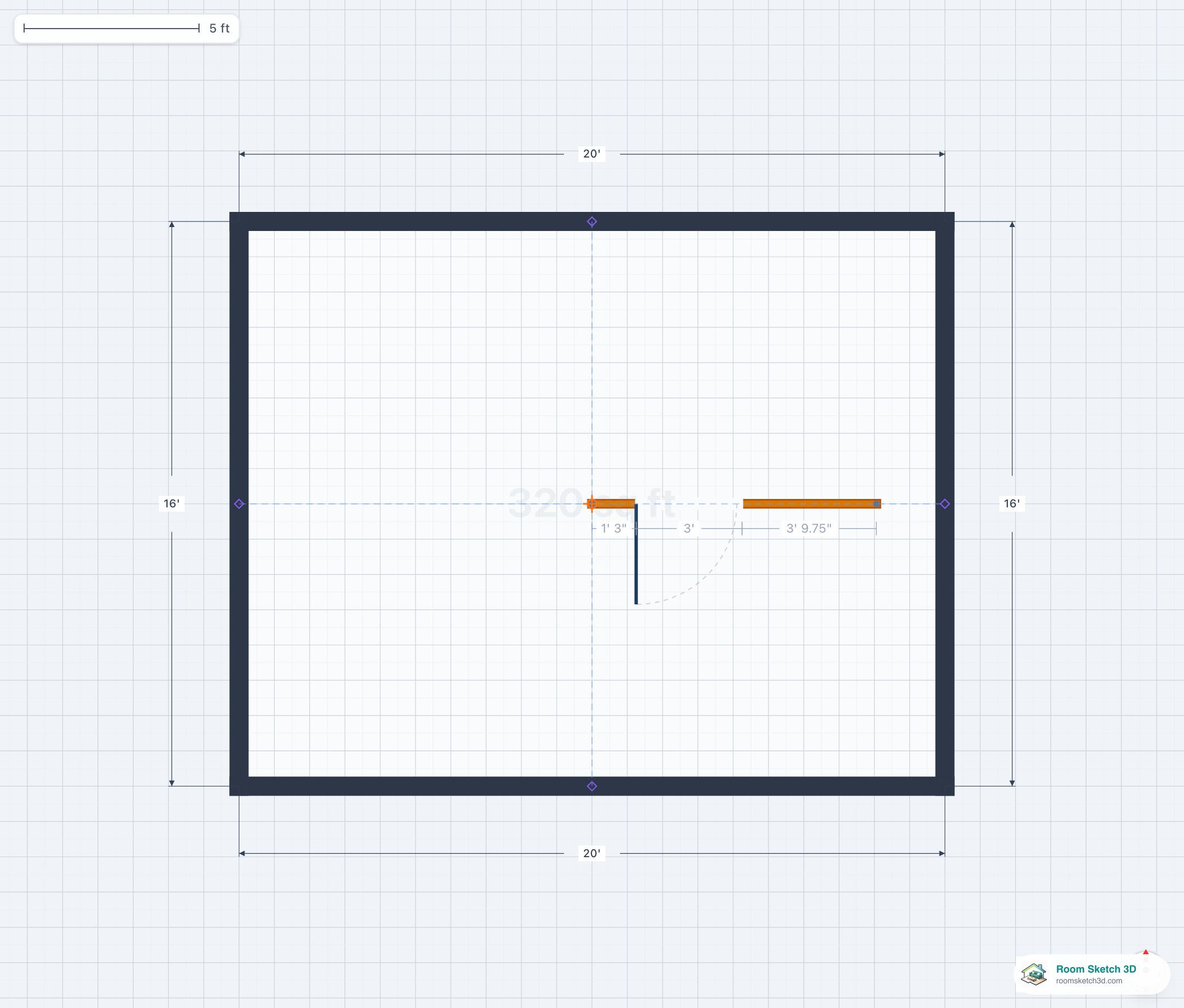Select the bottom exterior wall
Screen dimensions: 1184x1008
(592, 787)
